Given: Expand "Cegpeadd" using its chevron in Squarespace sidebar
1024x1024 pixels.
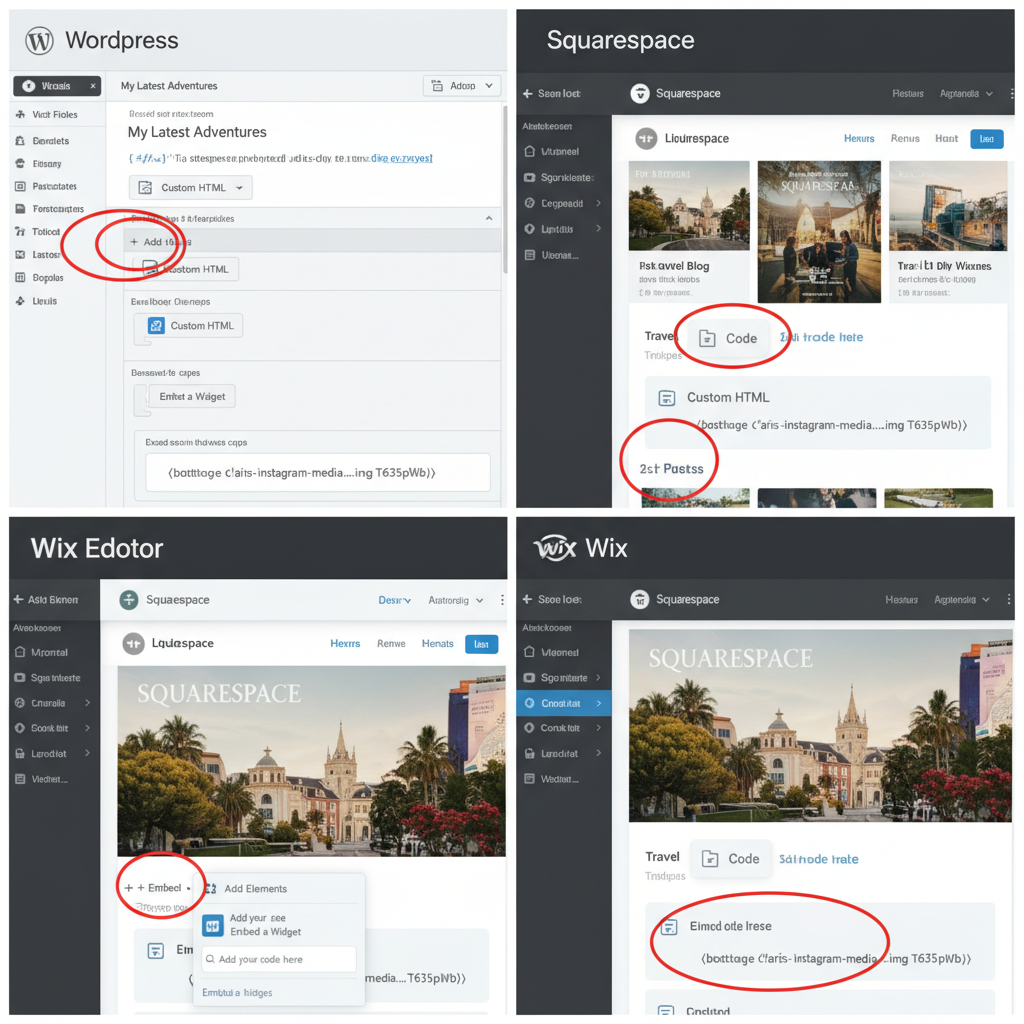Looking at the screenshot, I should click(599, 203).
